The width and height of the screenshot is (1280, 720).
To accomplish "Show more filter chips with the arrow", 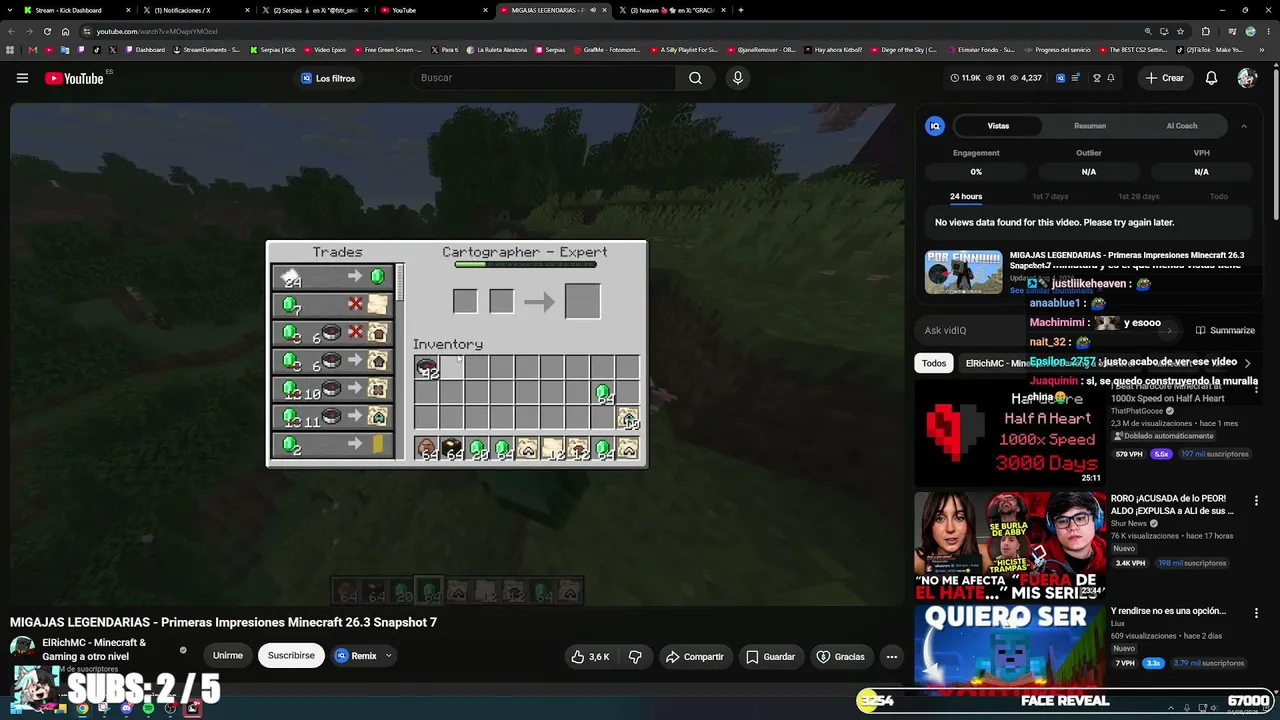I will [1247, 363].
